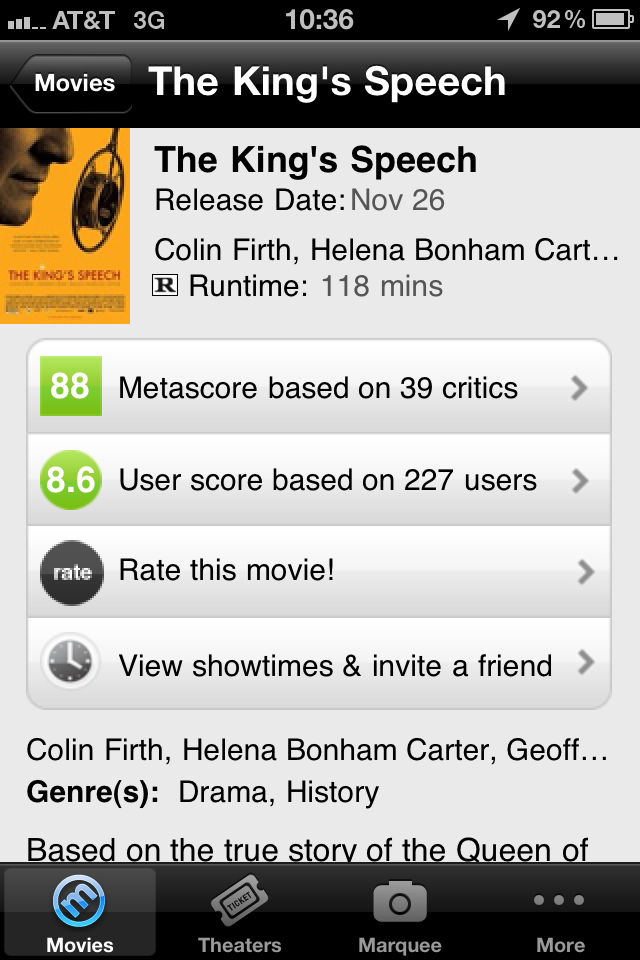Viewport: 640px width, 960px height.
Task: Tap the Metacritic logo icon in tab bar
Action: (79, 901)
